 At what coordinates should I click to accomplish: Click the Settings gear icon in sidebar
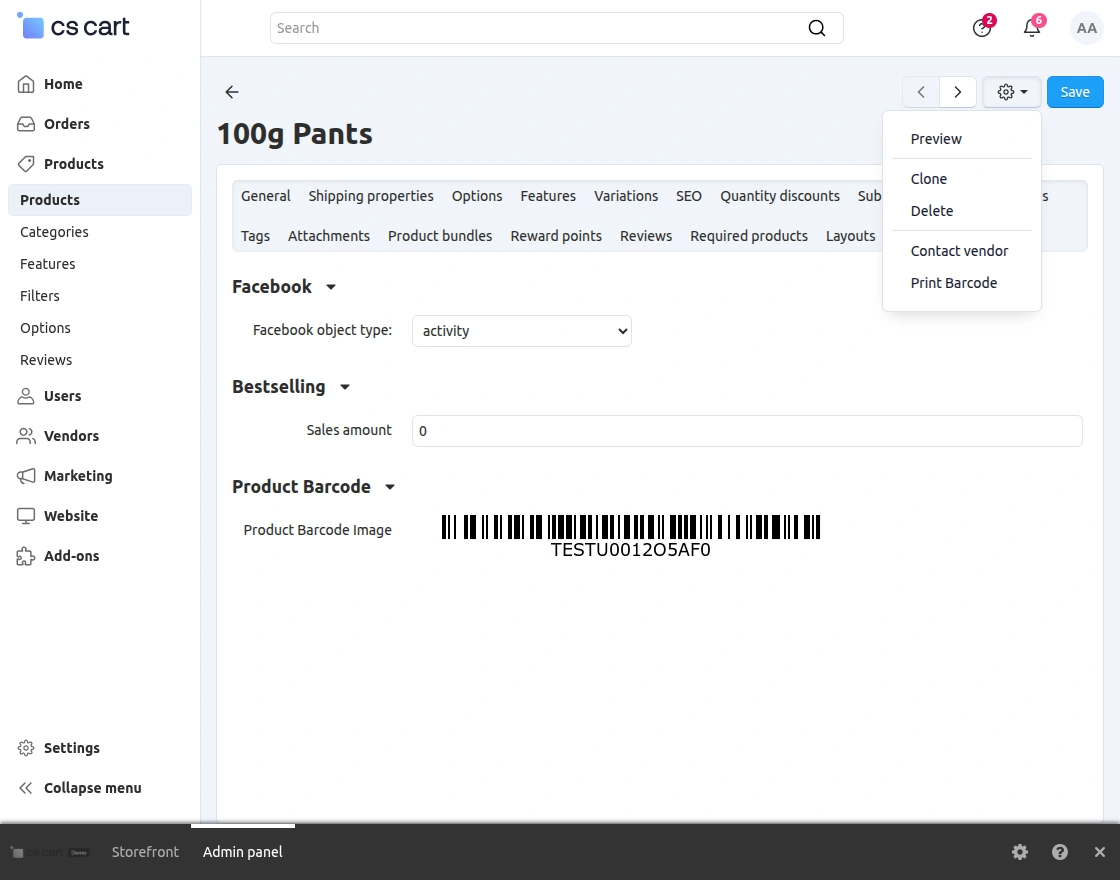click(26, 749)
